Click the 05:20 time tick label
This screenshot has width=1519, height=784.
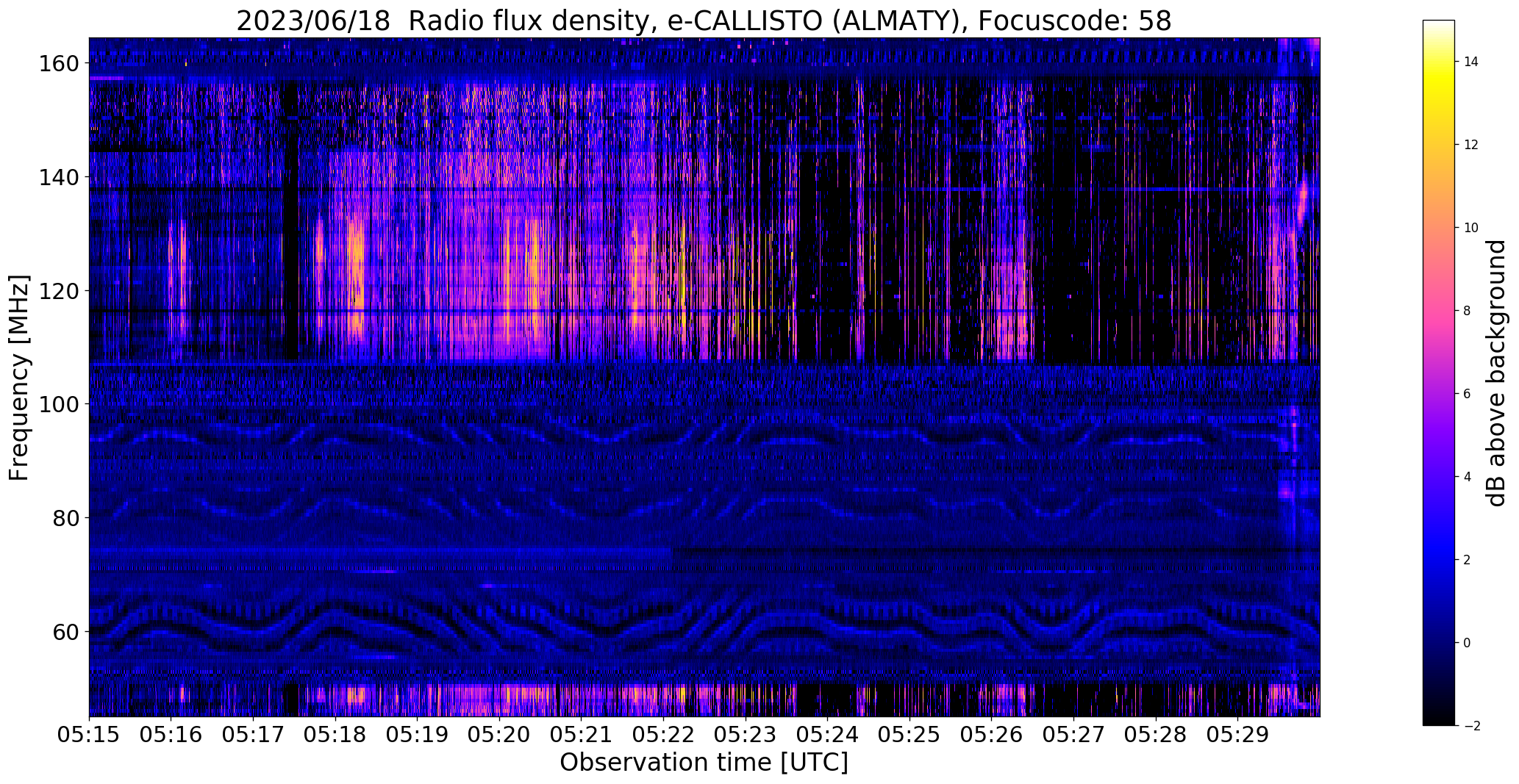[499, 735]
